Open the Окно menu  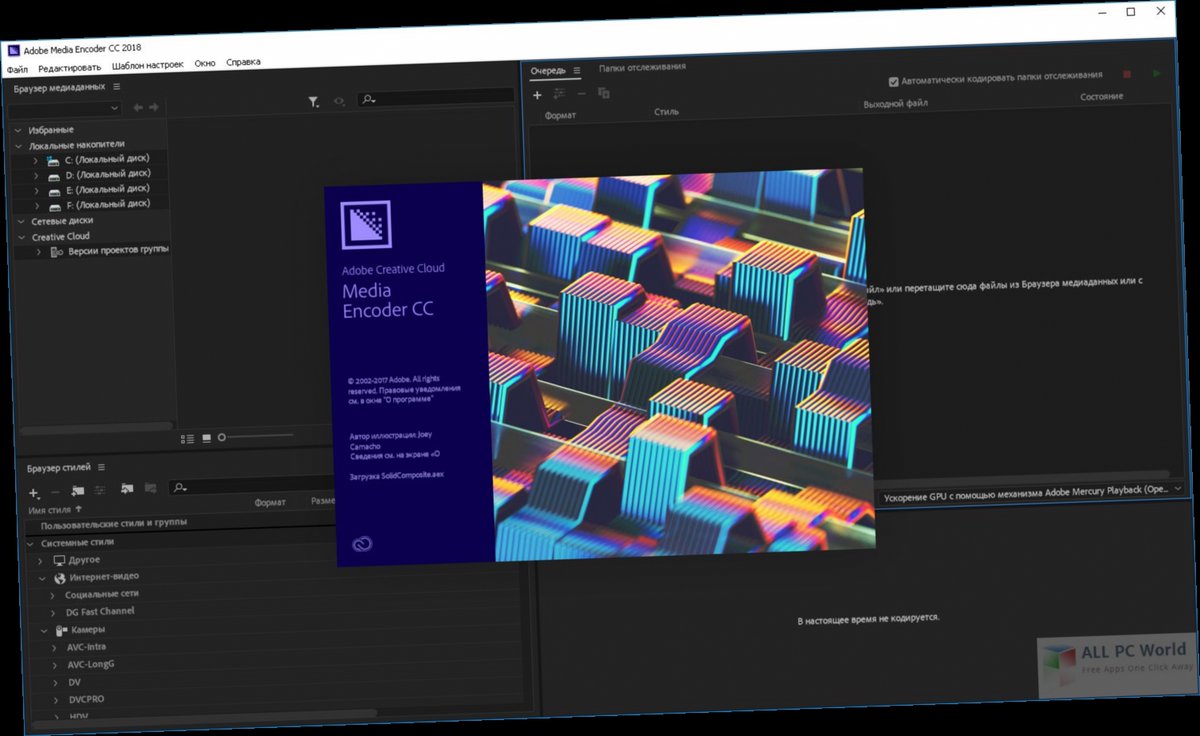point(205,63)
